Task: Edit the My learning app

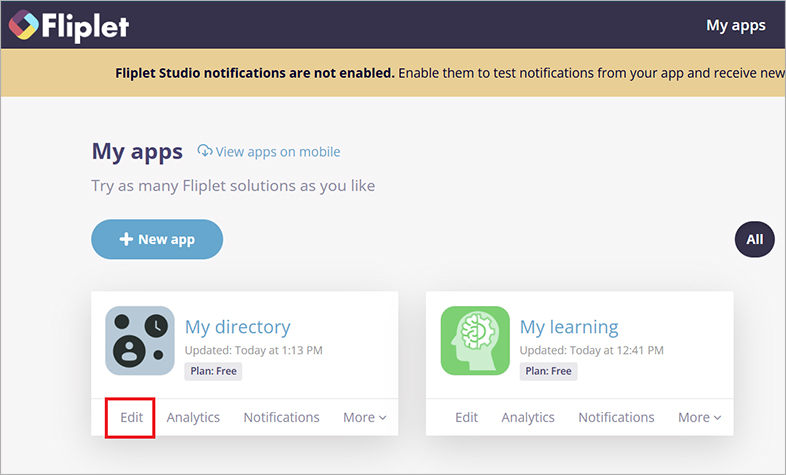Action: point(466,417)
